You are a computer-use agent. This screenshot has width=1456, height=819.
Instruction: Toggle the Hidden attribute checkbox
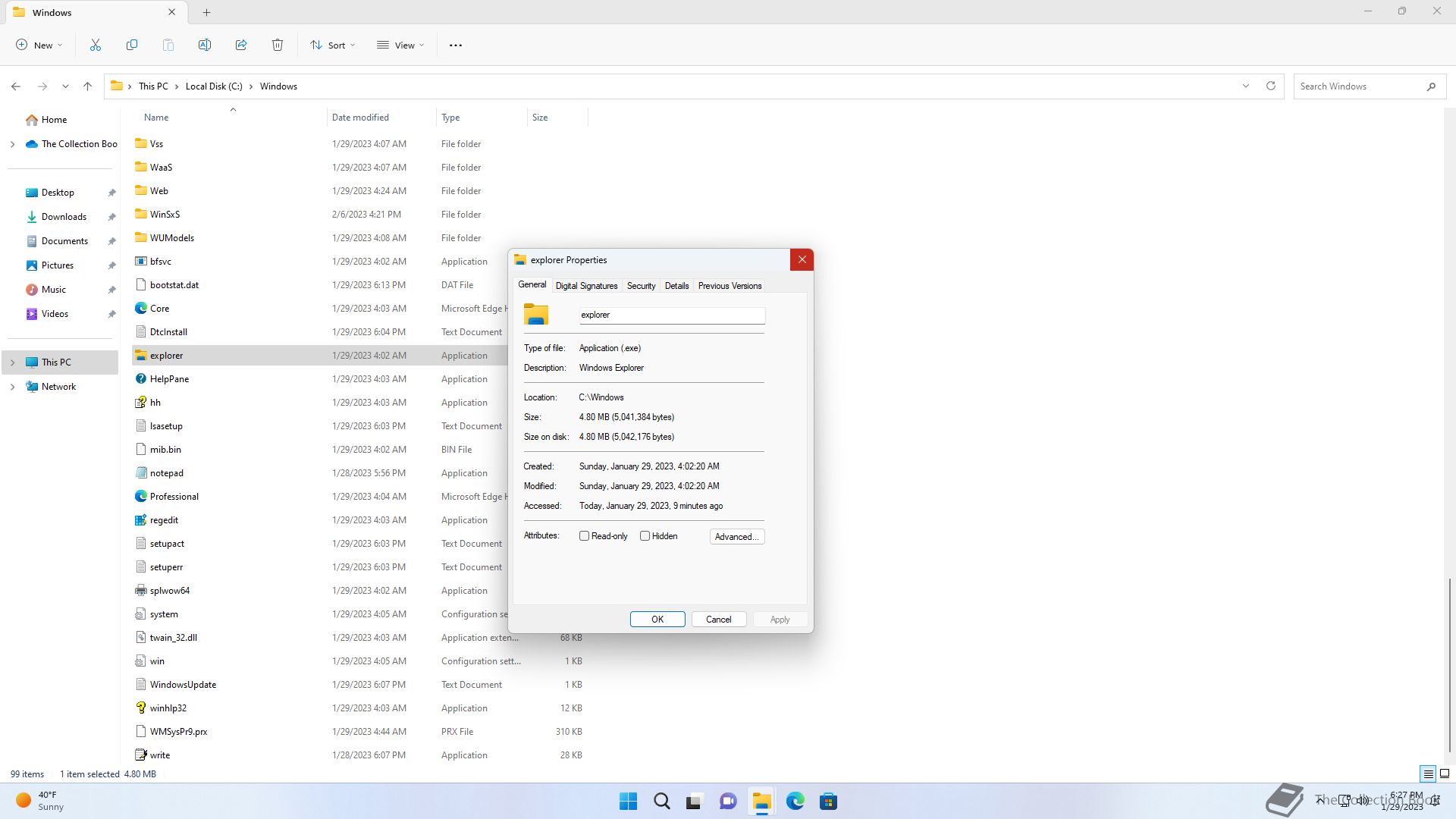coord(645,536)
